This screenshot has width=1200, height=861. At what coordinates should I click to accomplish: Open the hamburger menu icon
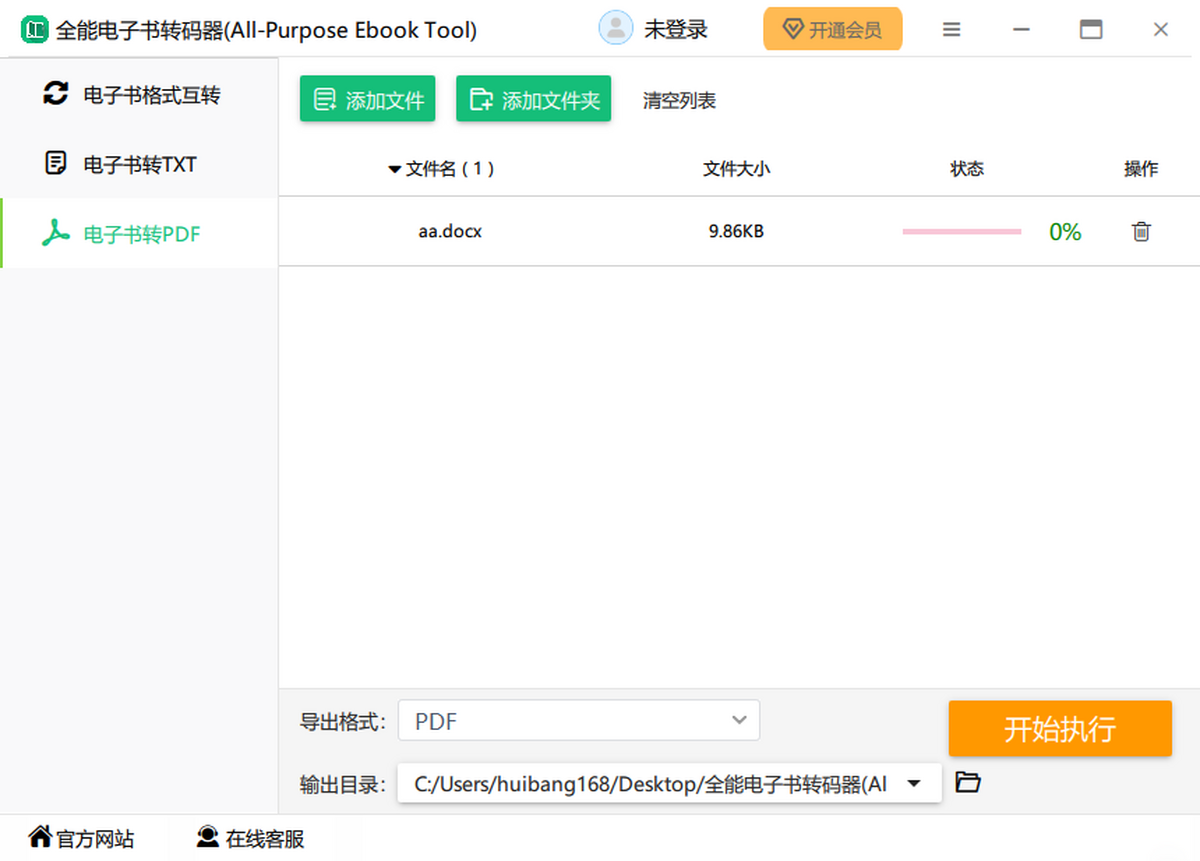[951, 30]
